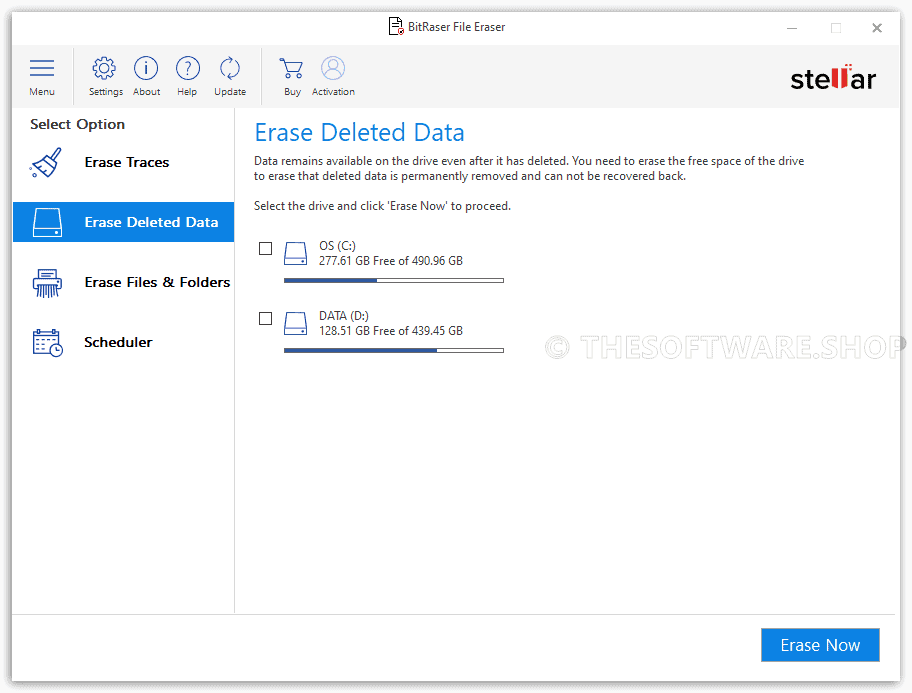Image resolution: width=912 pixels, height=693 pixels.
Task: Close the BitRaser File Eraser window
Action: pyautogui.click(x=877, y=27)
